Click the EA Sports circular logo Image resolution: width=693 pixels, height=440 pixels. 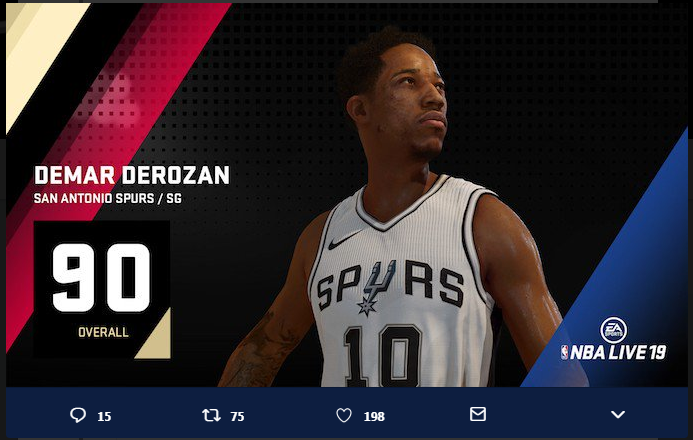[x=613, y=330]
